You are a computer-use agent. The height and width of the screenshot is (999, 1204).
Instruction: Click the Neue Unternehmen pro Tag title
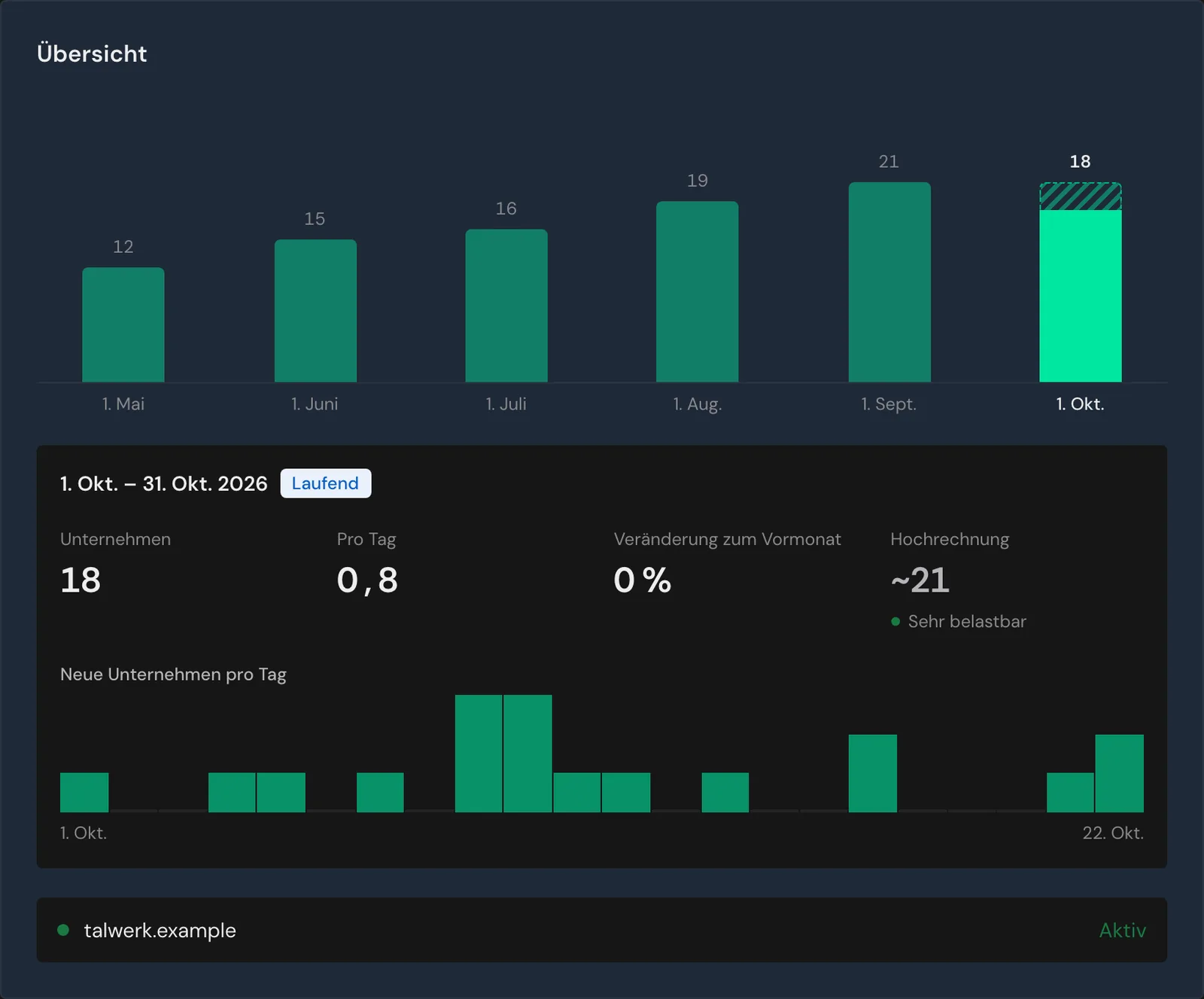[x=173, y=675]
